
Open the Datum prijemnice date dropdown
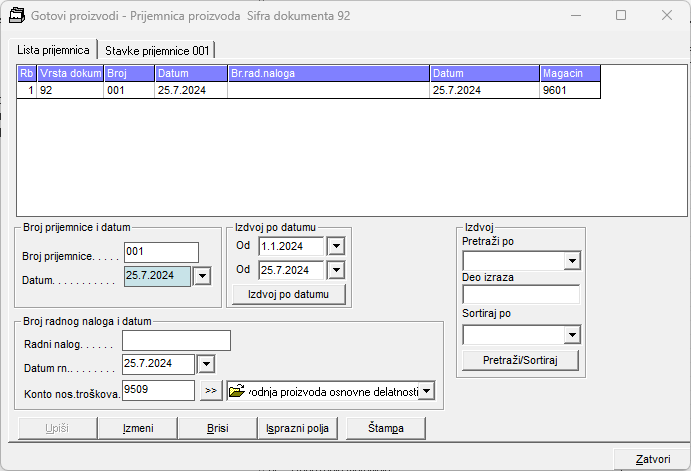coord(202,276)
